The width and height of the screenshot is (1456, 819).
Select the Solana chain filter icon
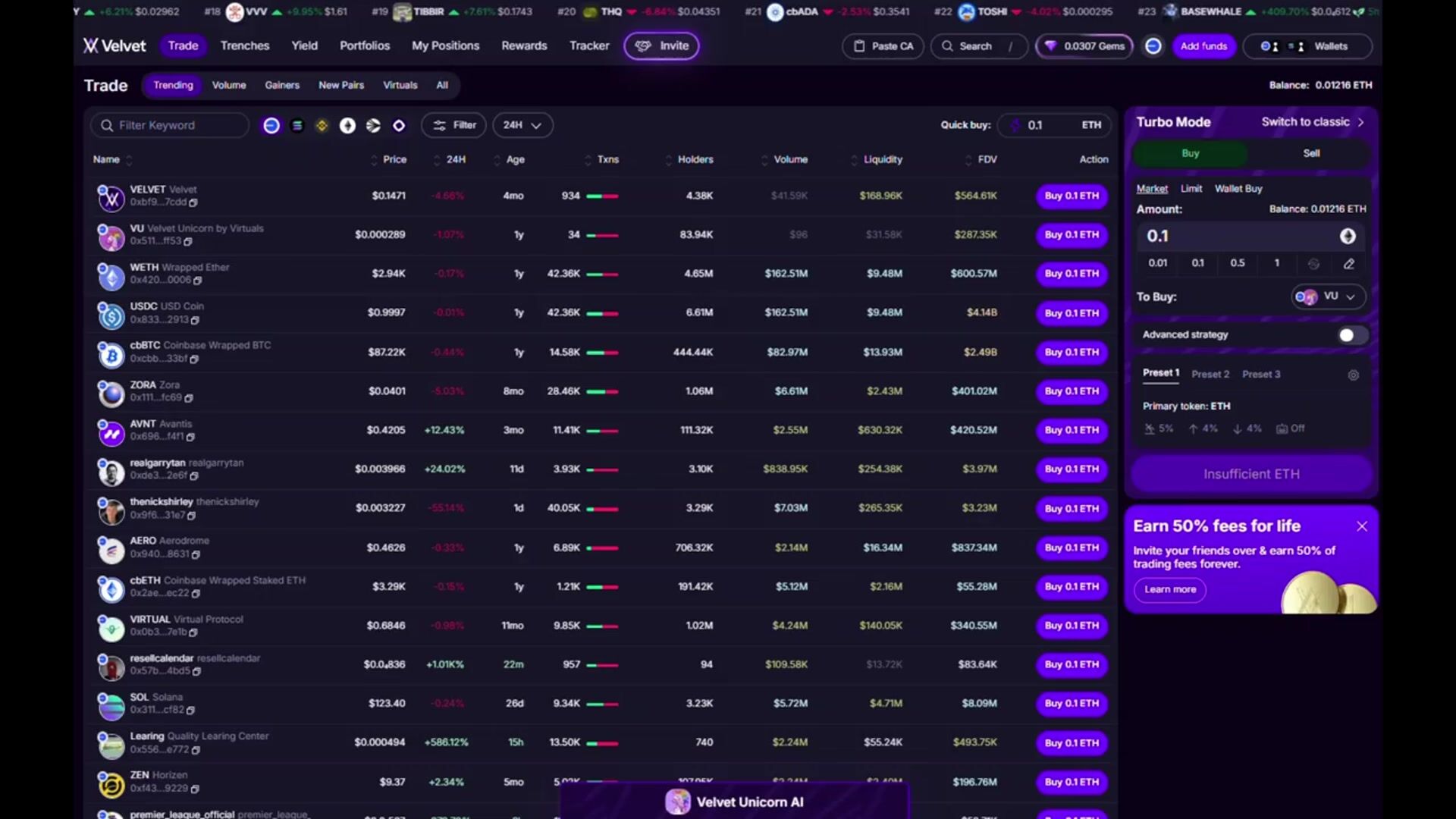(x=297, y=126)
